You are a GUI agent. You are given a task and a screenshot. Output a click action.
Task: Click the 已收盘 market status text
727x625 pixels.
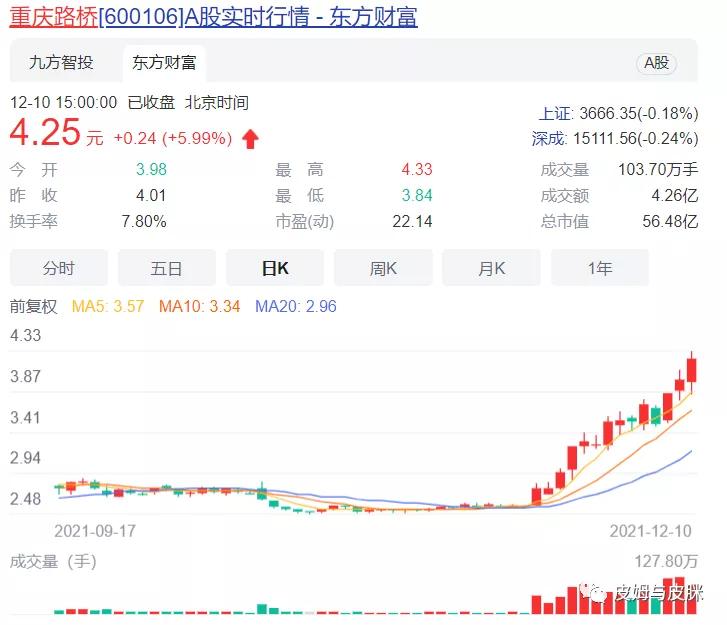tap(151, 102)
